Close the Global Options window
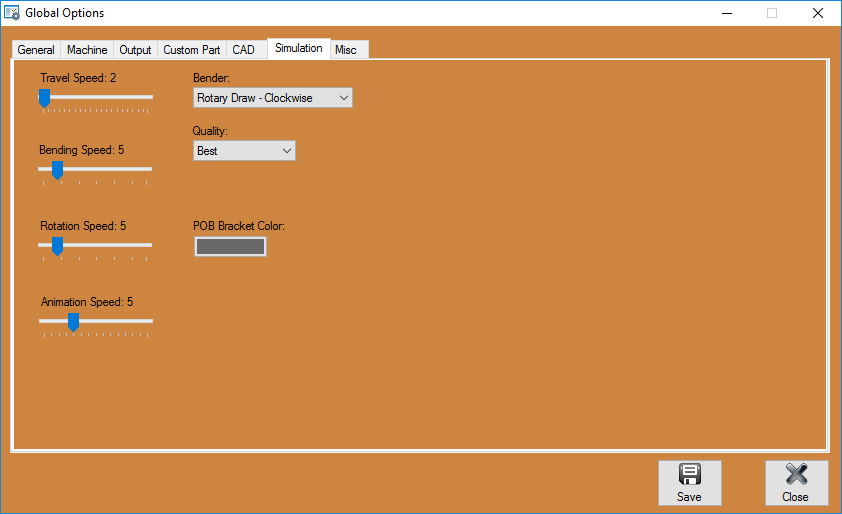 pos(817,13)
